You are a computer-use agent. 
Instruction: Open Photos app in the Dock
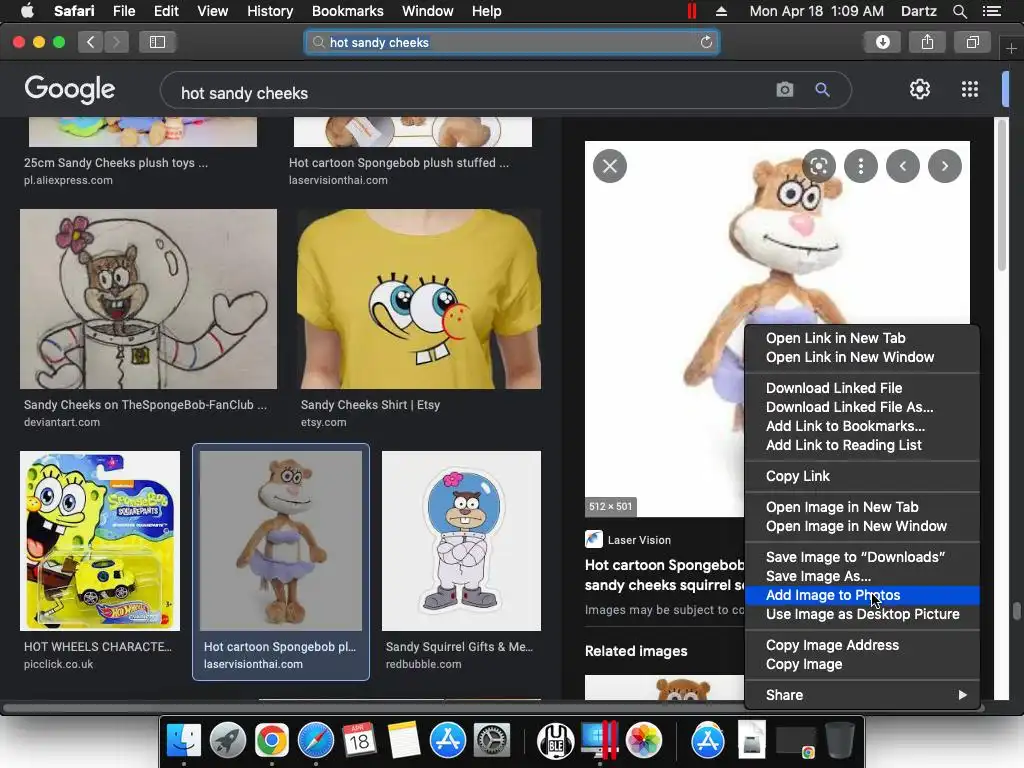click(643, 740)
